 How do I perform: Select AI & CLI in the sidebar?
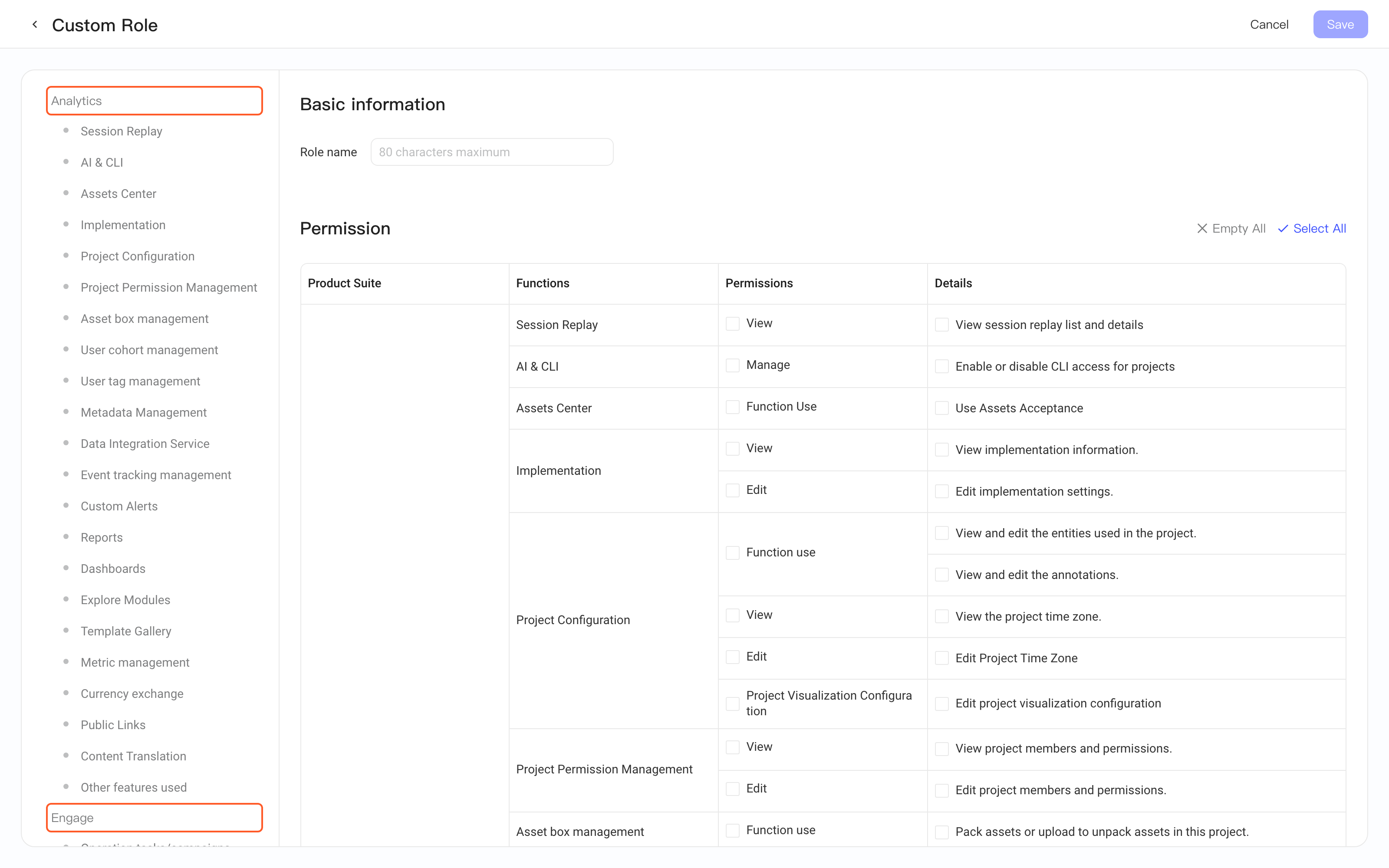pyautogui.click(x=102, y=162)
